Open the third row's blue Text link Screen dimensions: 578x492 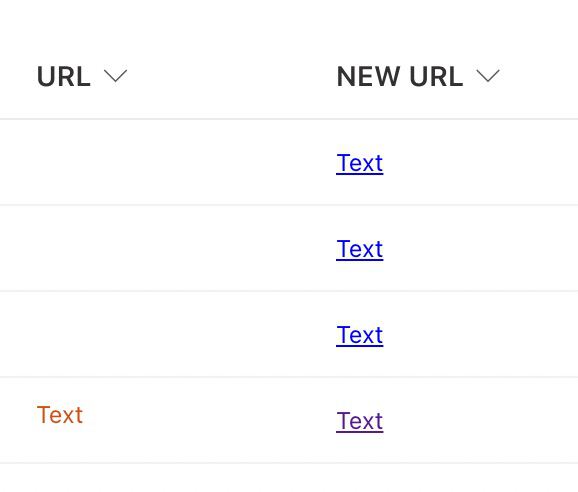tap(359, 335)
